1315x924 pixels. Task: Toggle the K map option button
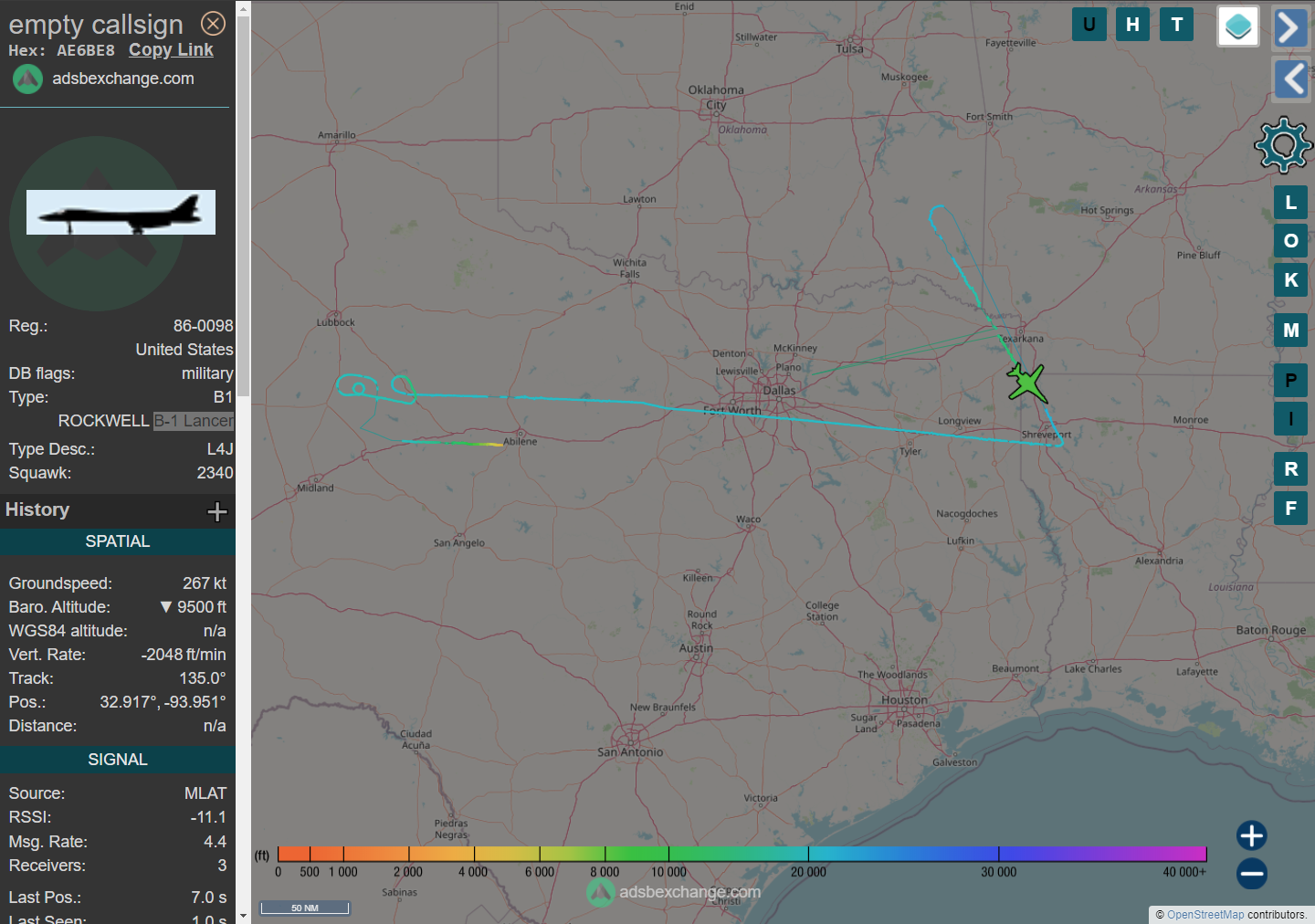point(1290,280)
